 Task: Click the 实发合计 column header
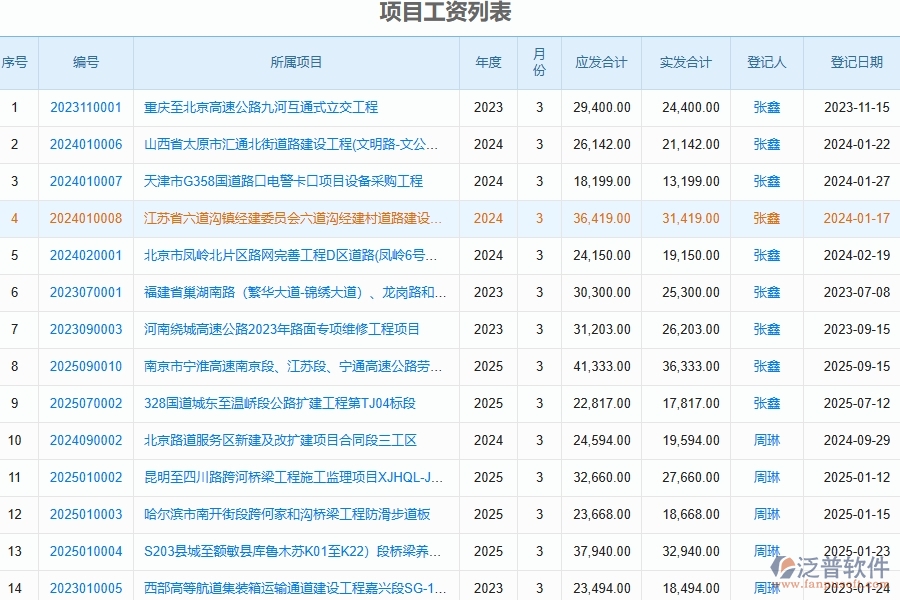(x=686, y=62)
